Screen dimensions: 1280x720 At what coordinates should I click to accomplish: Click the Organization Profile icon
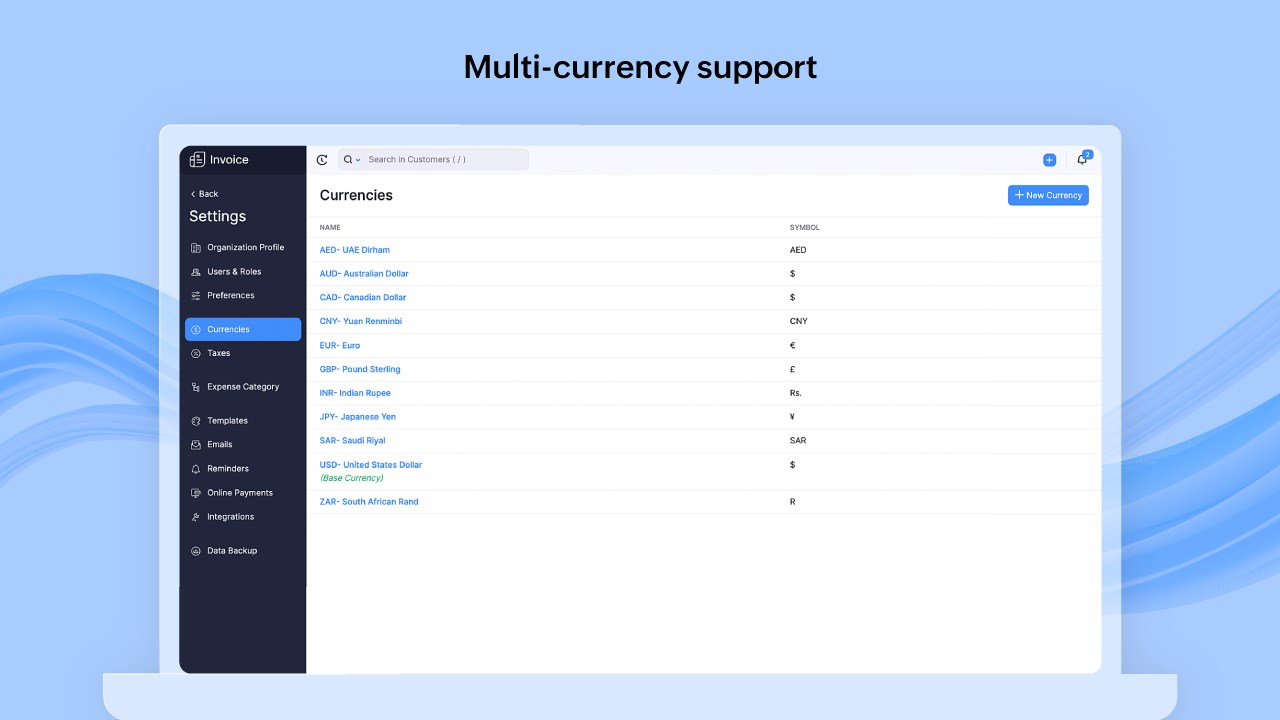(196, 248)
